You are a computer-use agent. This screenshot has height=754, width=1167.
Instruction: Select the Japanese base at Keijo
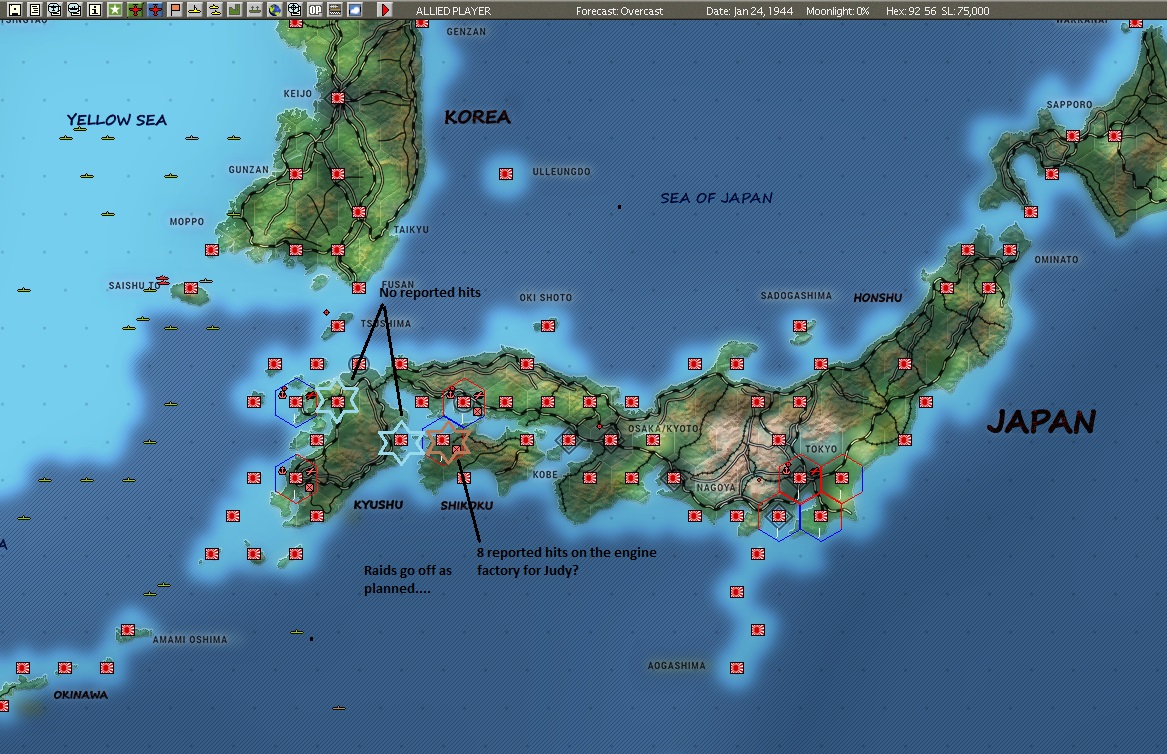[x=338, y=98]
